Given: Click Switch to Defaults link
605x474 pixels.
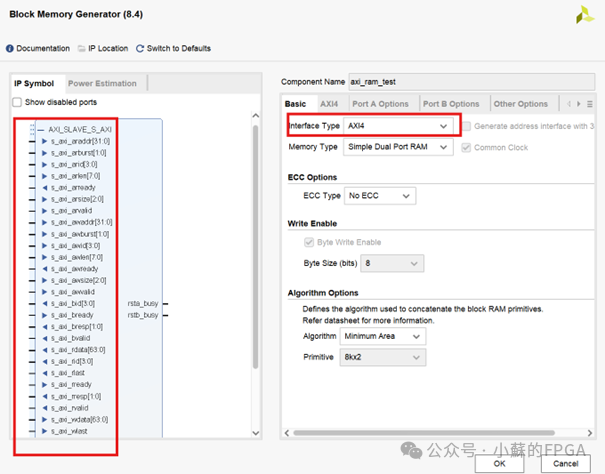Looking at the screenshot, I should tap(179, 49).
